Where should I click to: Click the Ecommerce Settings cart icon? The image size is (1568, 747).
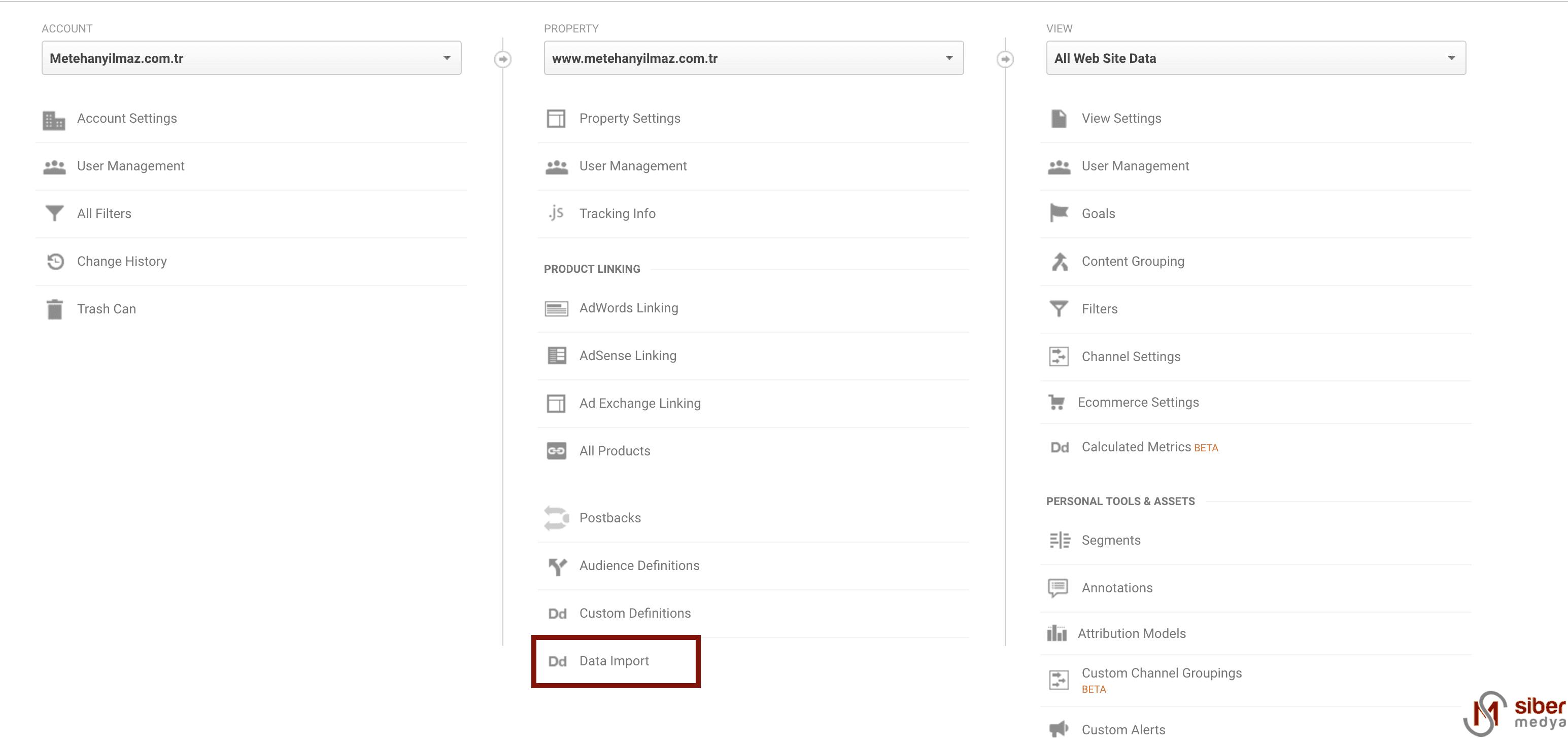pyautogui.click(x=1056, y=402)
